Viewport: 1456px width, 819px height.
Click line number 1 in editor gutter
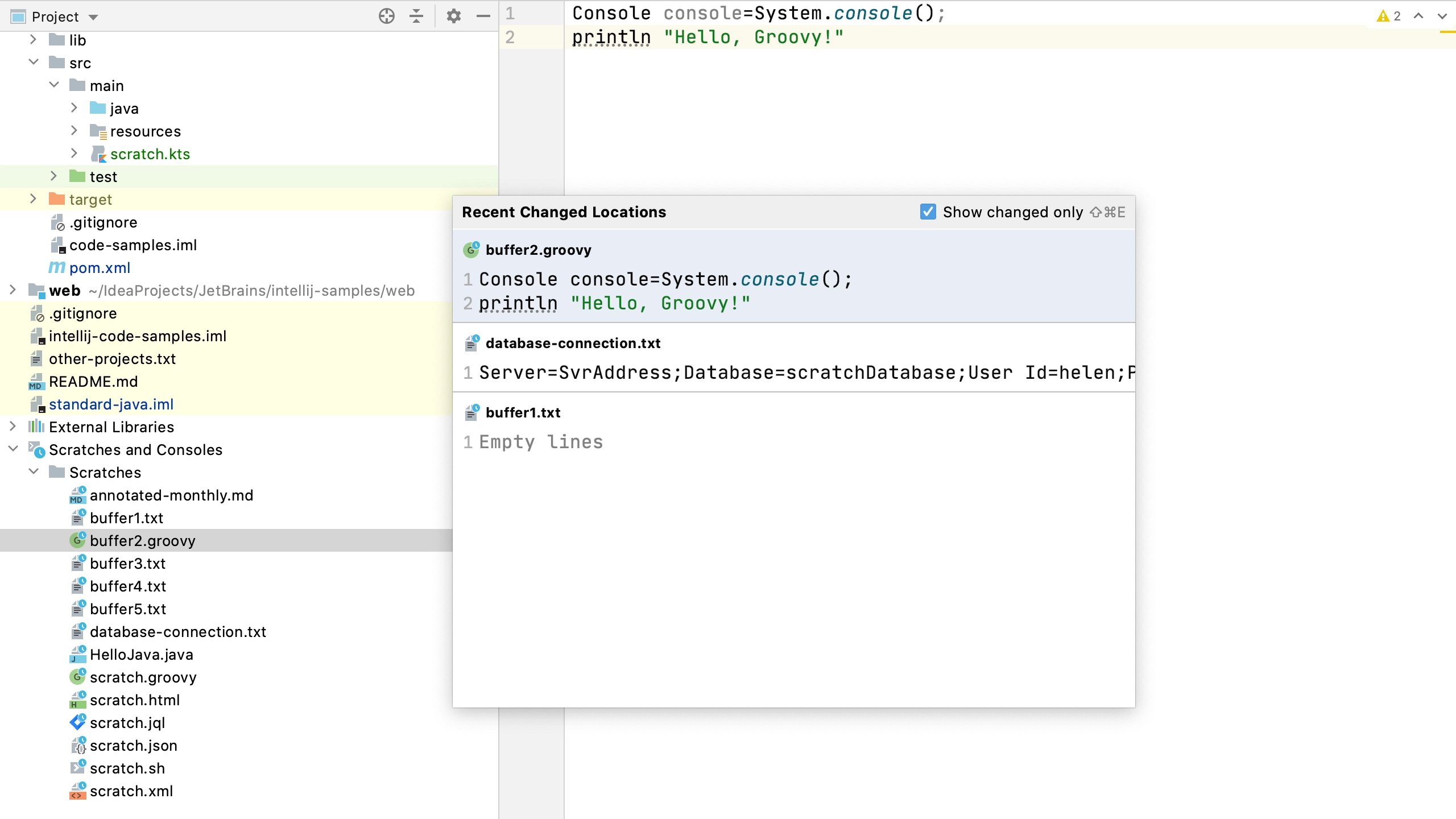coord(510,13)
